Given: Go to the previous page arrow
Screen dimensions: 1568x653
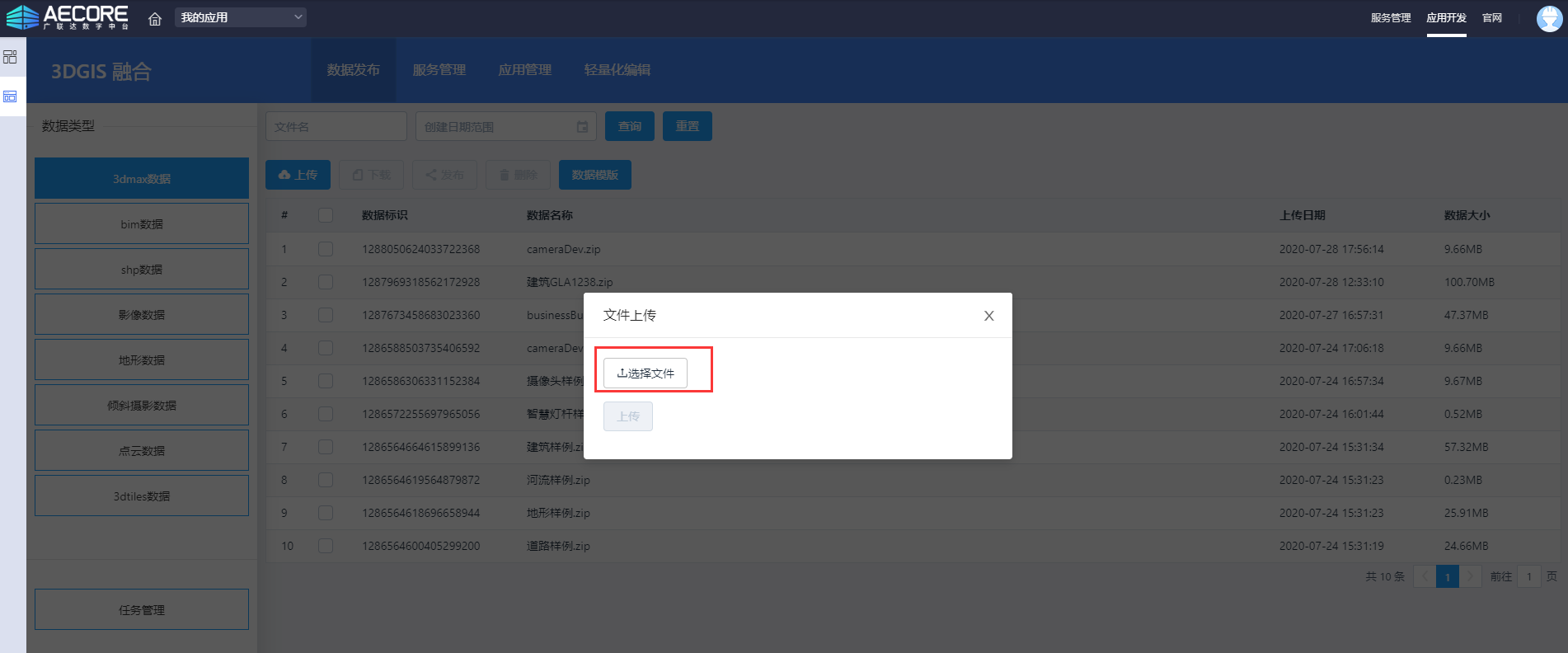Looking at the screenshot, I should pyautogui.click(x=1425, y=576).
